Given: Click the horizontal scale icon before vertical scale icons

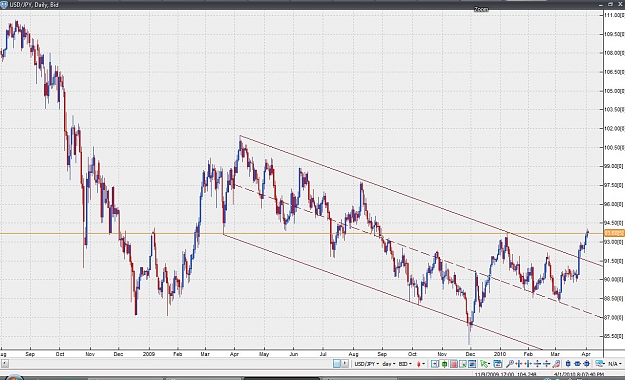Looking at the screenshot, I should (x=528, y=364).
